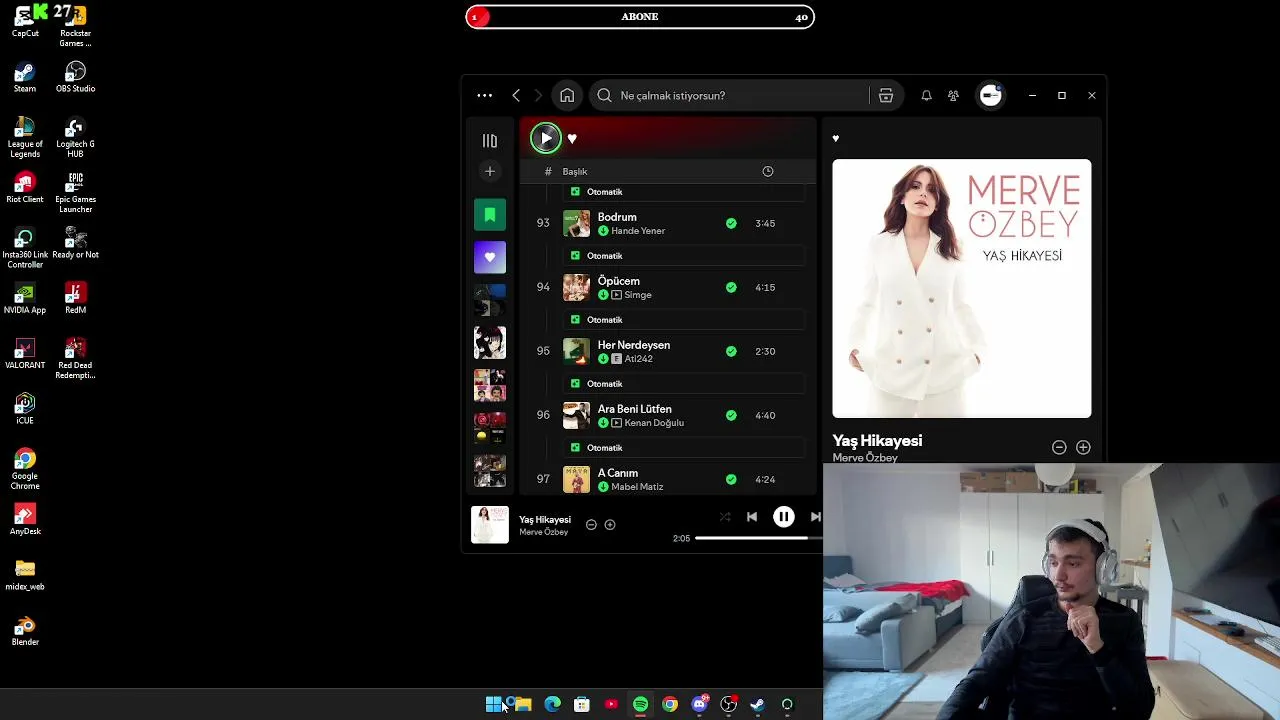Click the Bodrum album thumbnail
Viewport: 1280px width, 720px height.
(x=576, y=224)
